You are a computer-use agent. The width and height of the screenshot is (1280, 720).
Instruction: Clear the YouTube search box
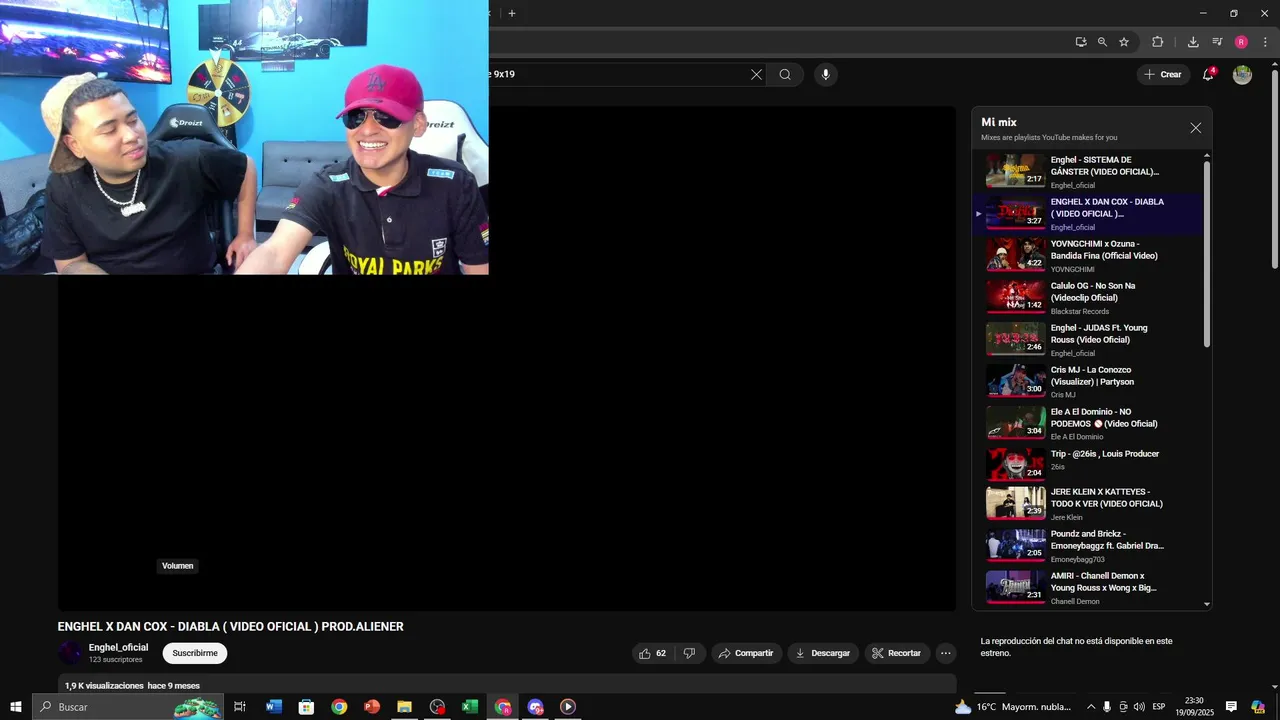[x=756, y=74]
